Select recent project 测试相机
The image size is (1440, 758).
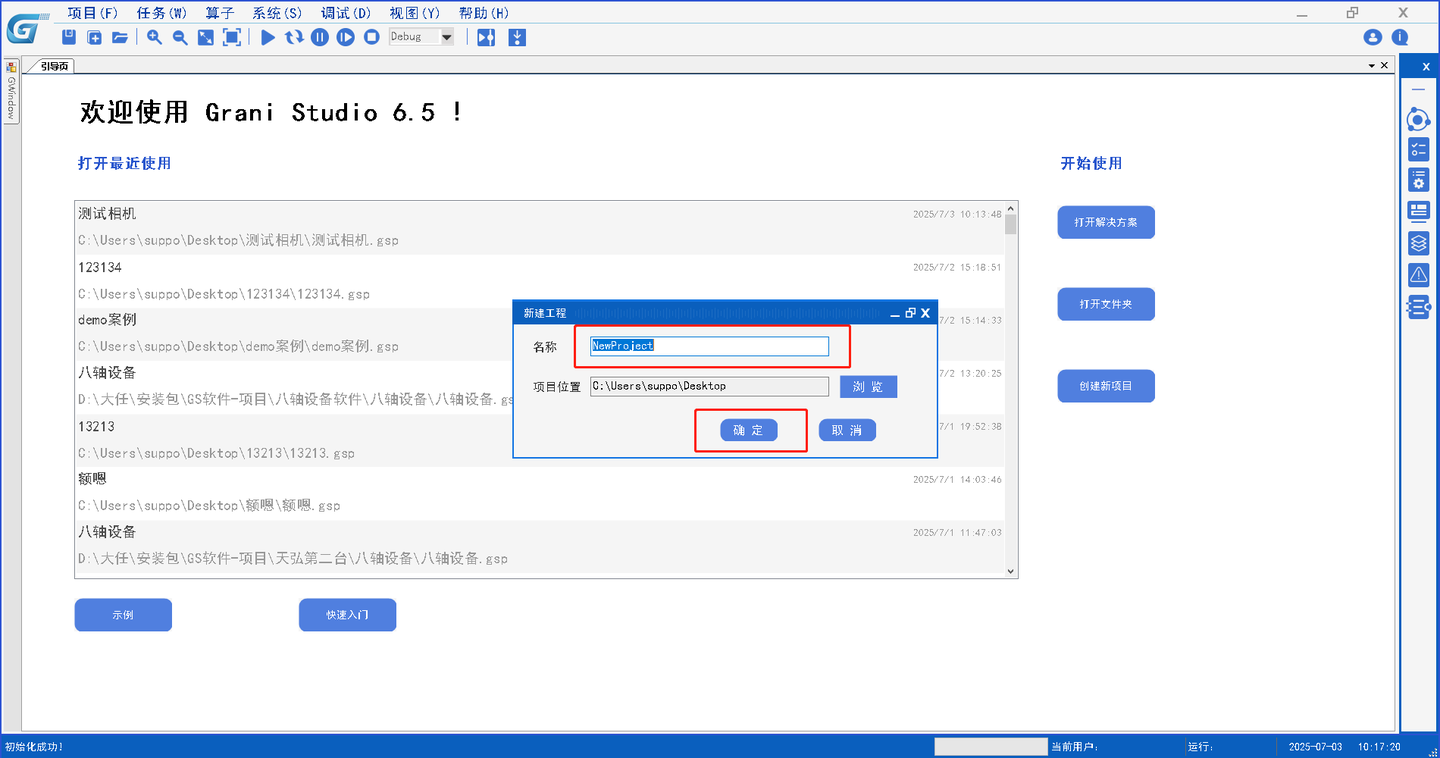coord(540,227)
